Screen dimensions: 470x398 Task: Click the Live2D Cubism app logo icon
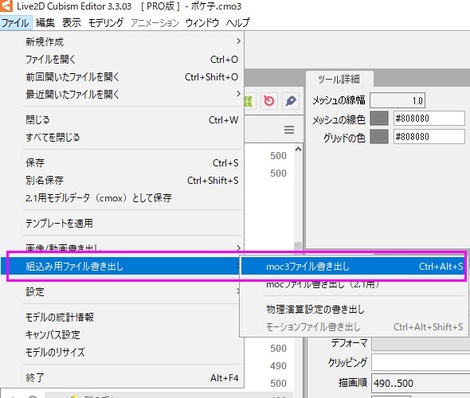[6, 6]
